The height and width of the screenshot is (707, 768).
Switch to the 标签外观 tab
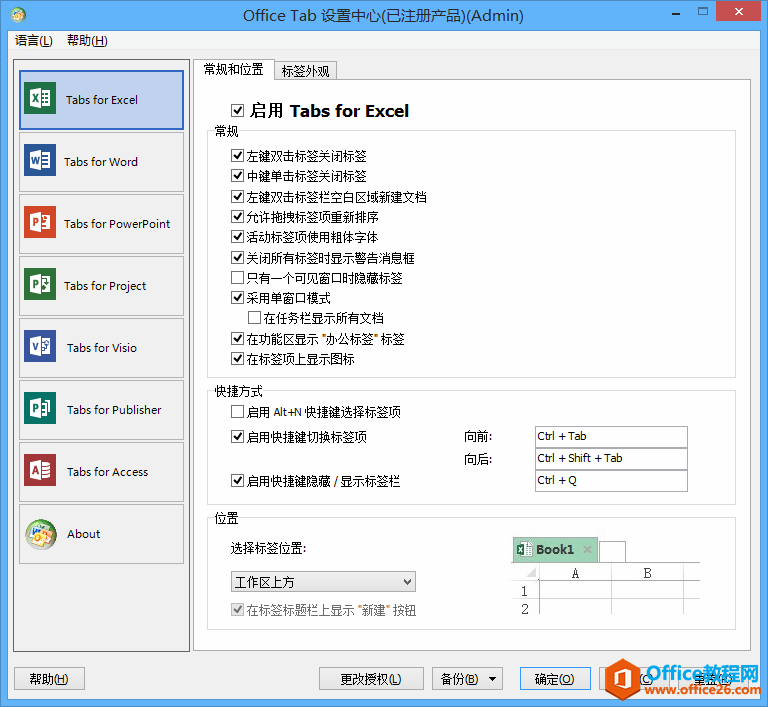[x=306, y=71]
